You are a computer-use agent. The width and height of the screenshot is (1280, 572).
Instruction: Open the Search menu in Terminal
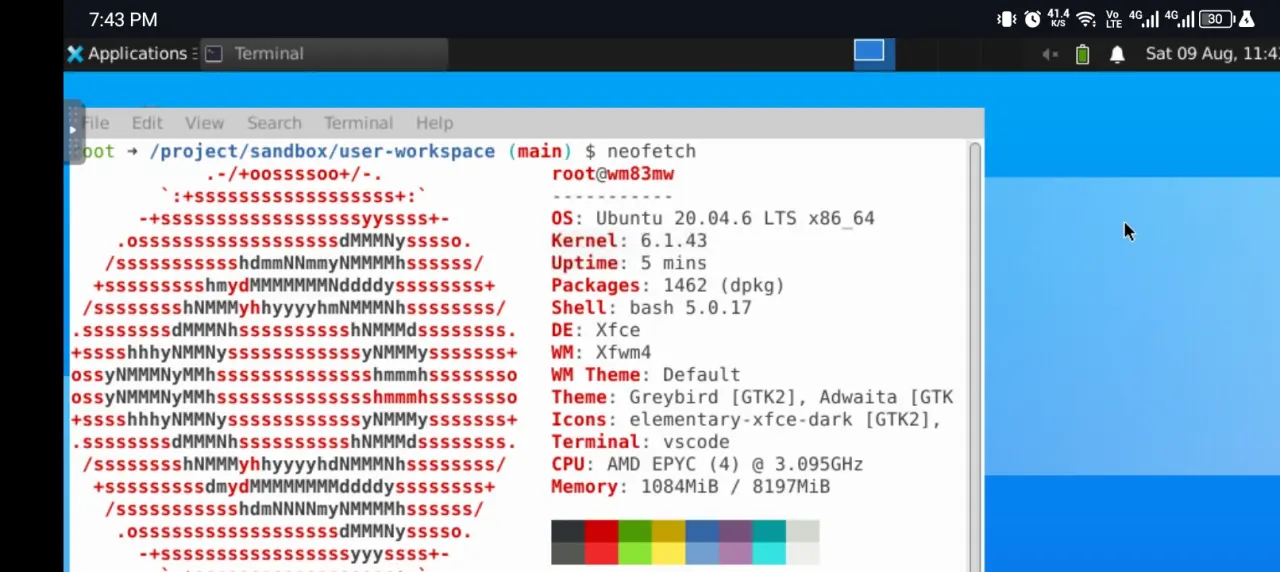(x=274, y=123)
